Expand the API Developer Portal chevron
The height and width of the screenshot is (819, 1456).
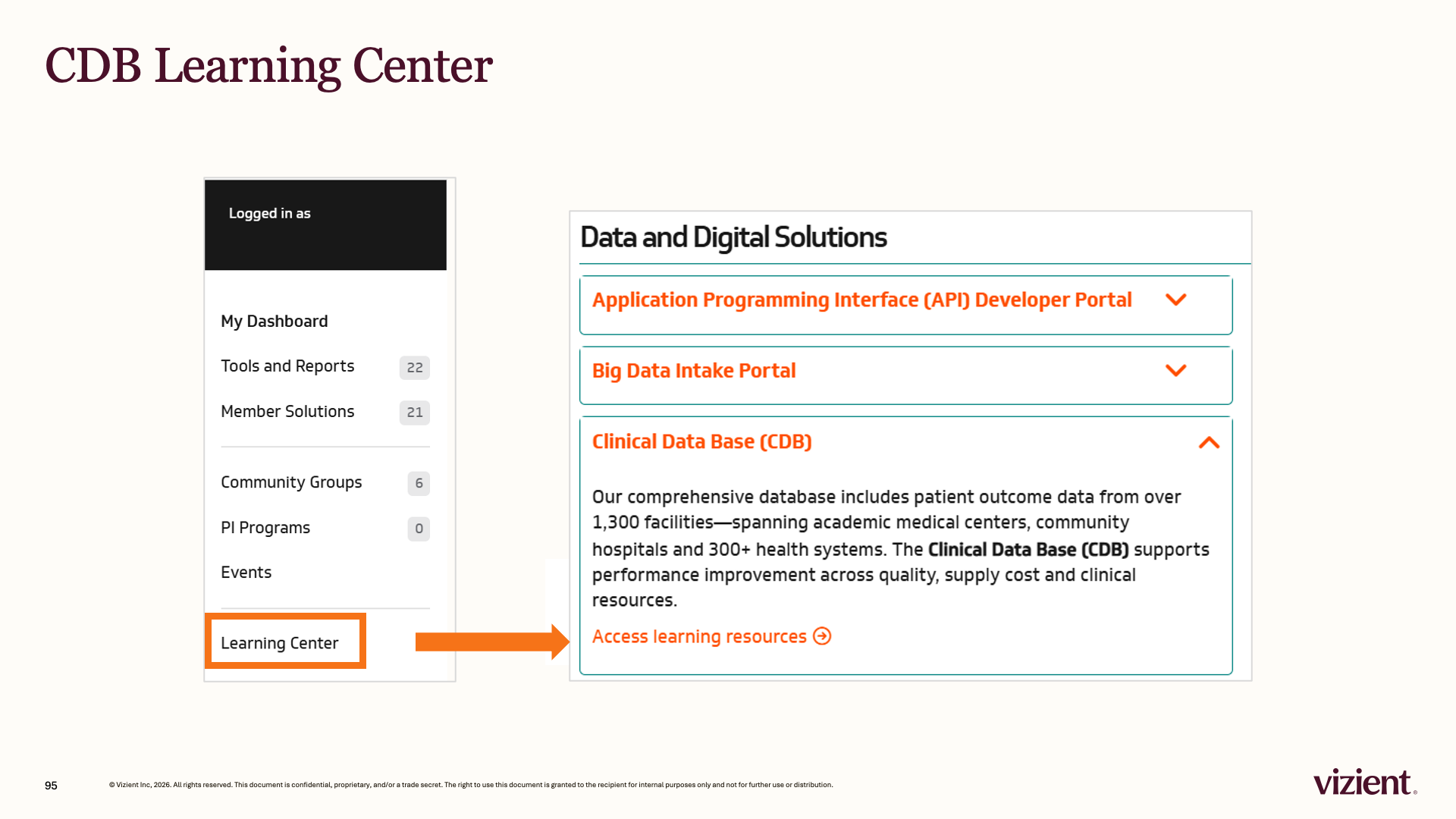[x=1175, y=300]
